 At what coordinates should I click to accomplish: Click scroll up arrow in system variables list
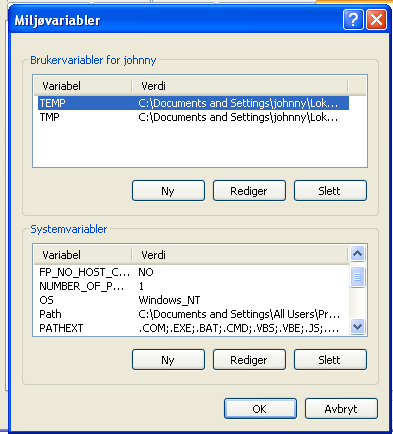(x=357, y=254)
